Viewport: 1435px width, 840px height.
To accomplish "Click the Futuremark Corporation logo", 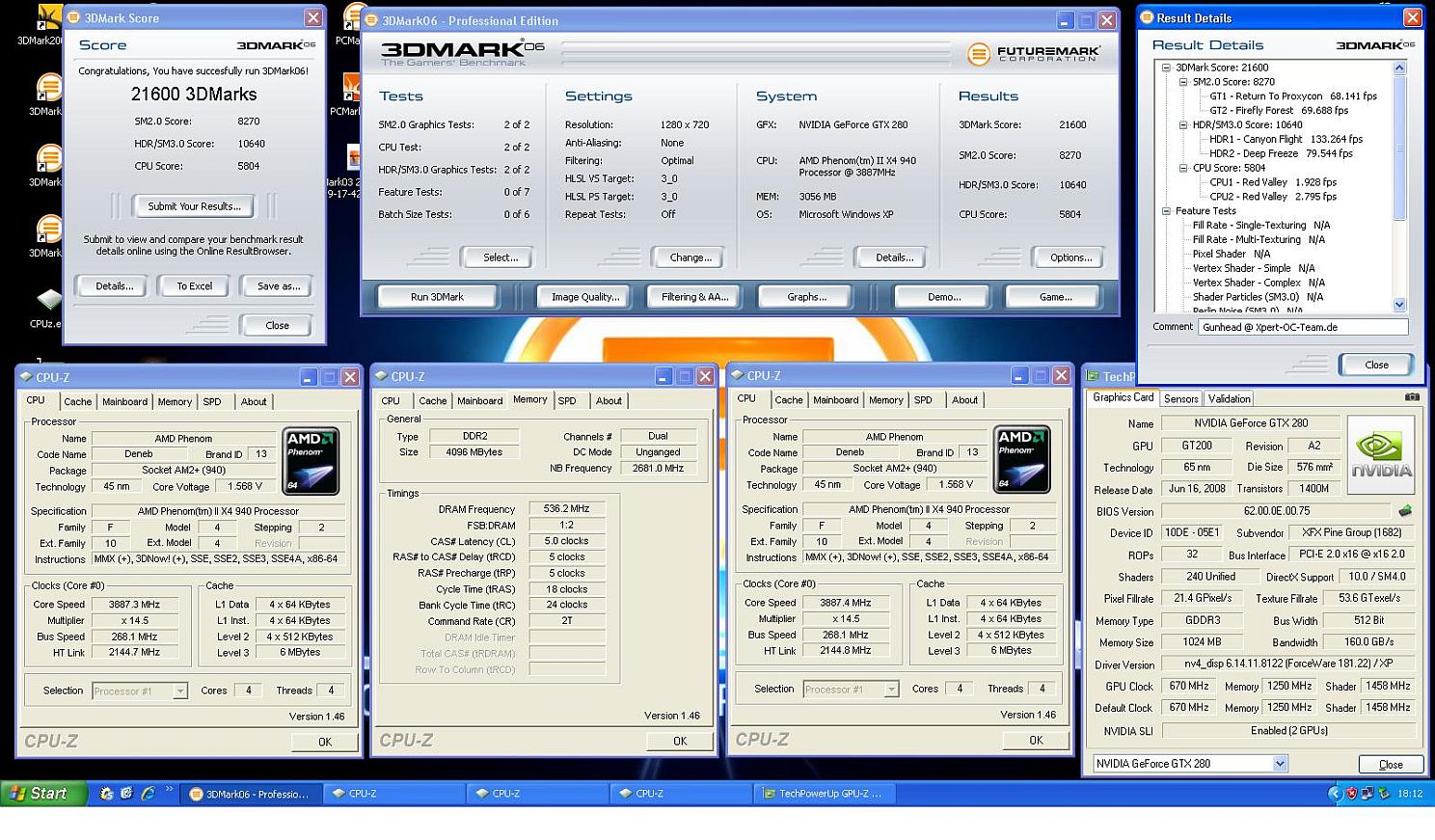I will 1034,53.
